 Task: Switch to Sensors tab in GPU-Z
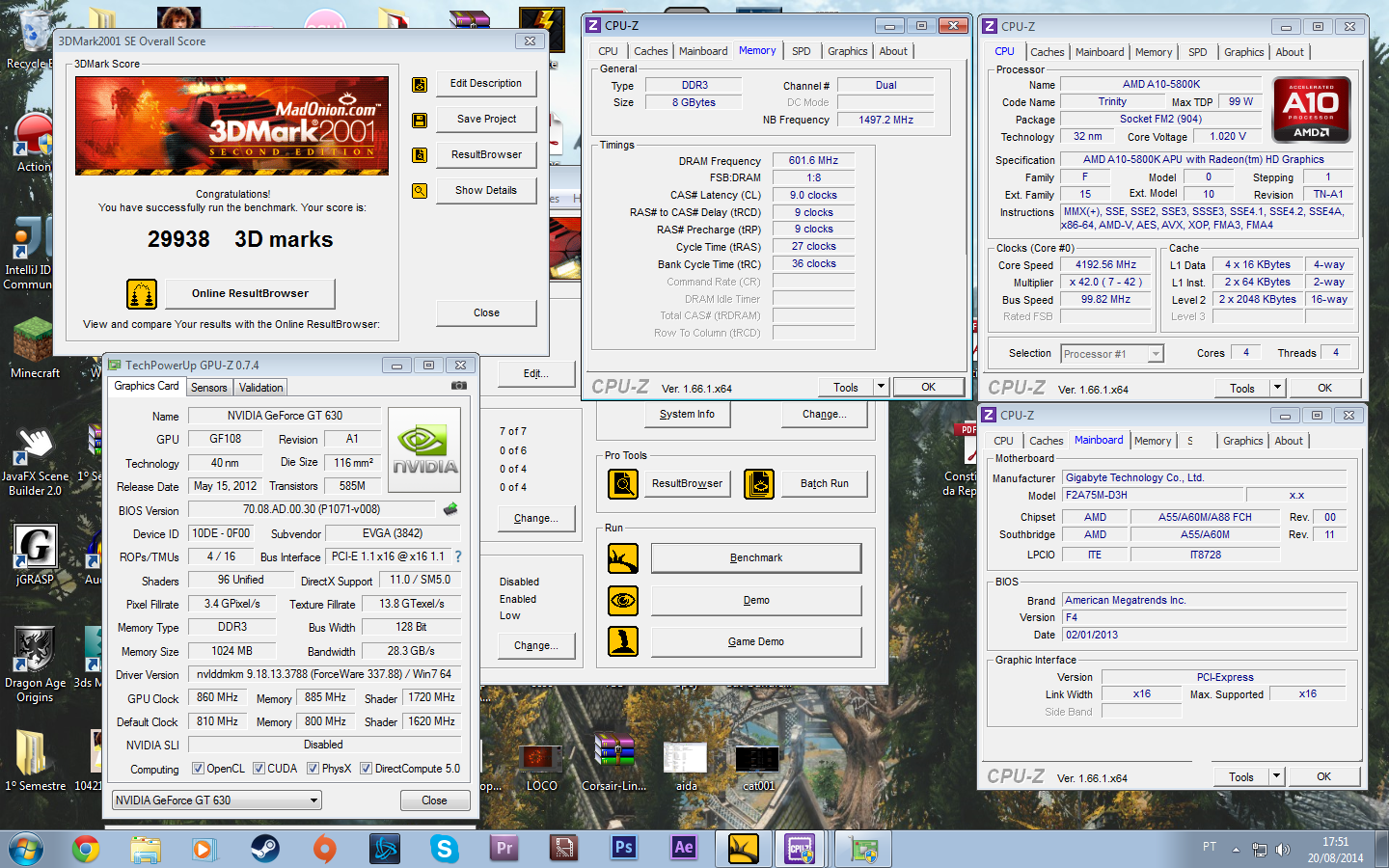[x=209, y=388]
